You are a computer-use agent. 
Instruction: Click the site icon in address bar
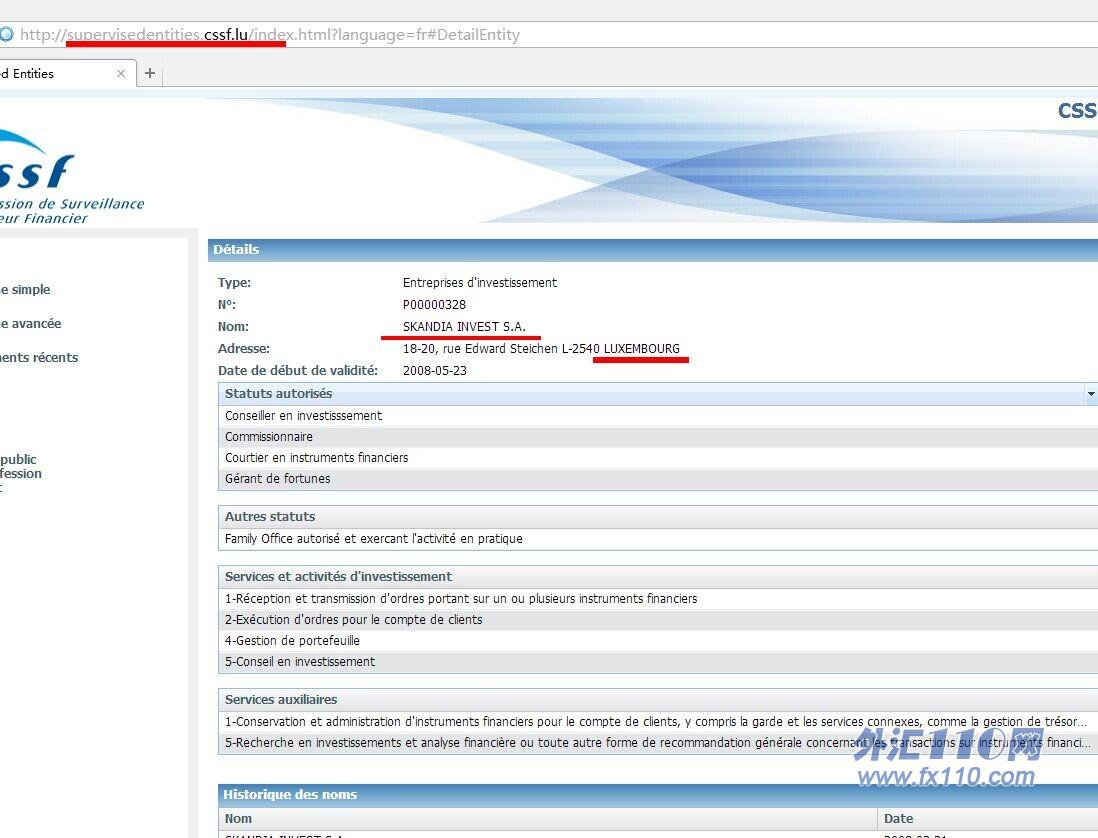6,34
